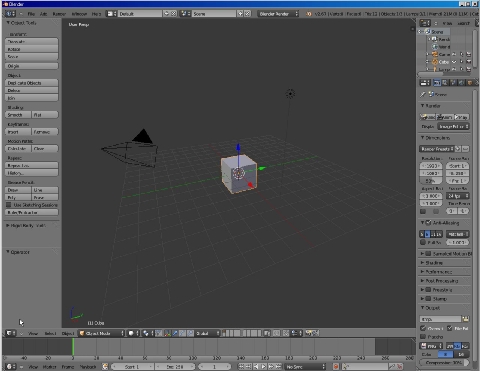Click the Duplicate Objects button
The width and height of the screenshot is (480, 371).
(x=32, y=83)
